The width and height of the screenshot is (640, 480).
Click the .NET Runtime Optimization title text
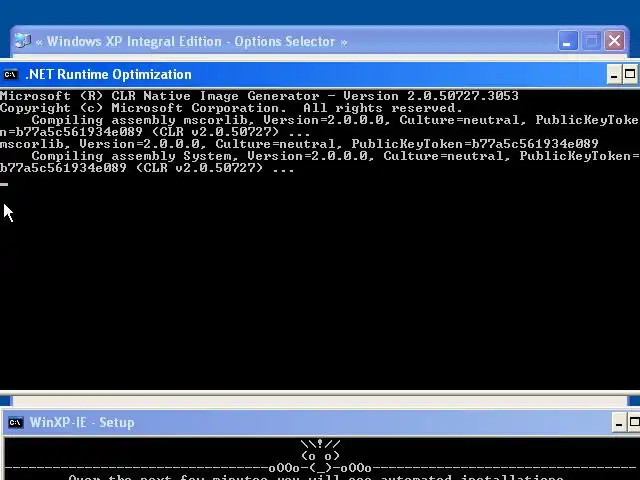tap(108, 75)
